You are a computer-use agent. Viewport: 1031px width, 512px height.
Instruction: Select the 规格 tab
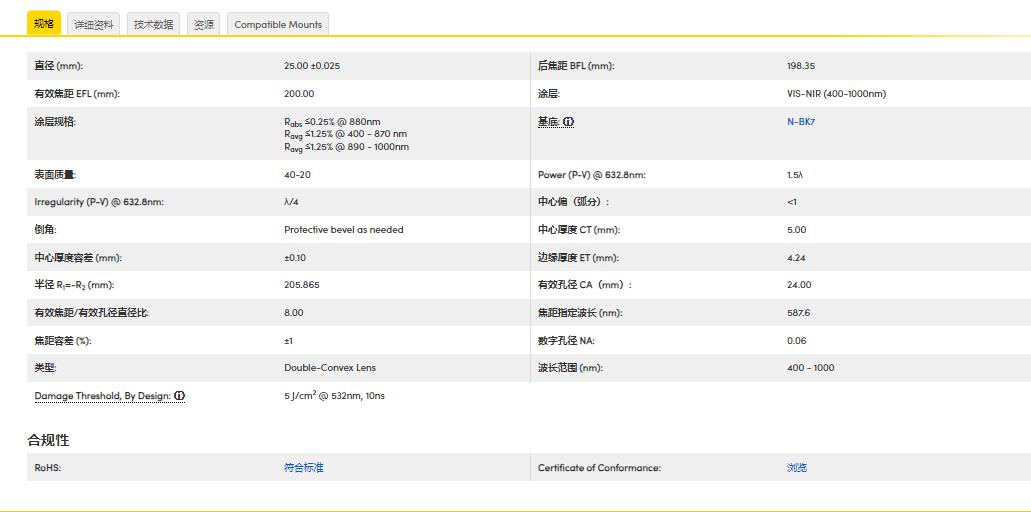click(x=44, y=24)
